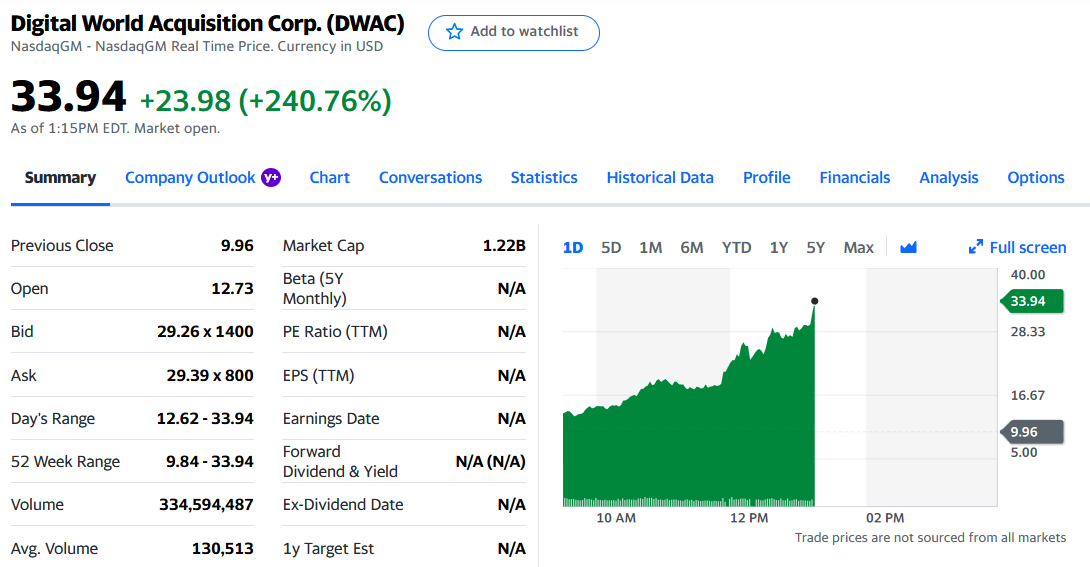Select the 1D chart range
1090x567 pixels.
[x=573, y=247]
